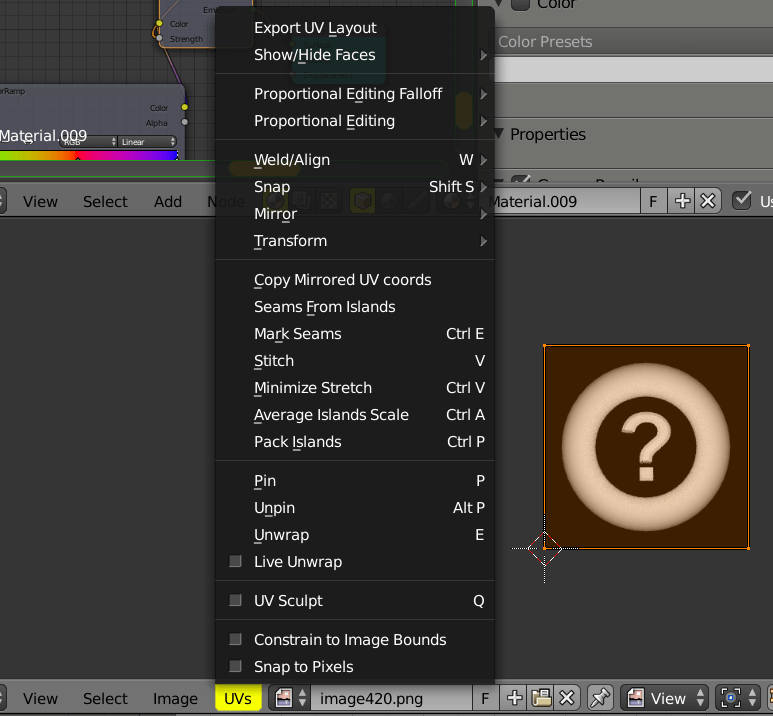This screenshot has width=773, height=716.
Task: Click the F fake user button for Material.009
Action: [x=653, y=201]
